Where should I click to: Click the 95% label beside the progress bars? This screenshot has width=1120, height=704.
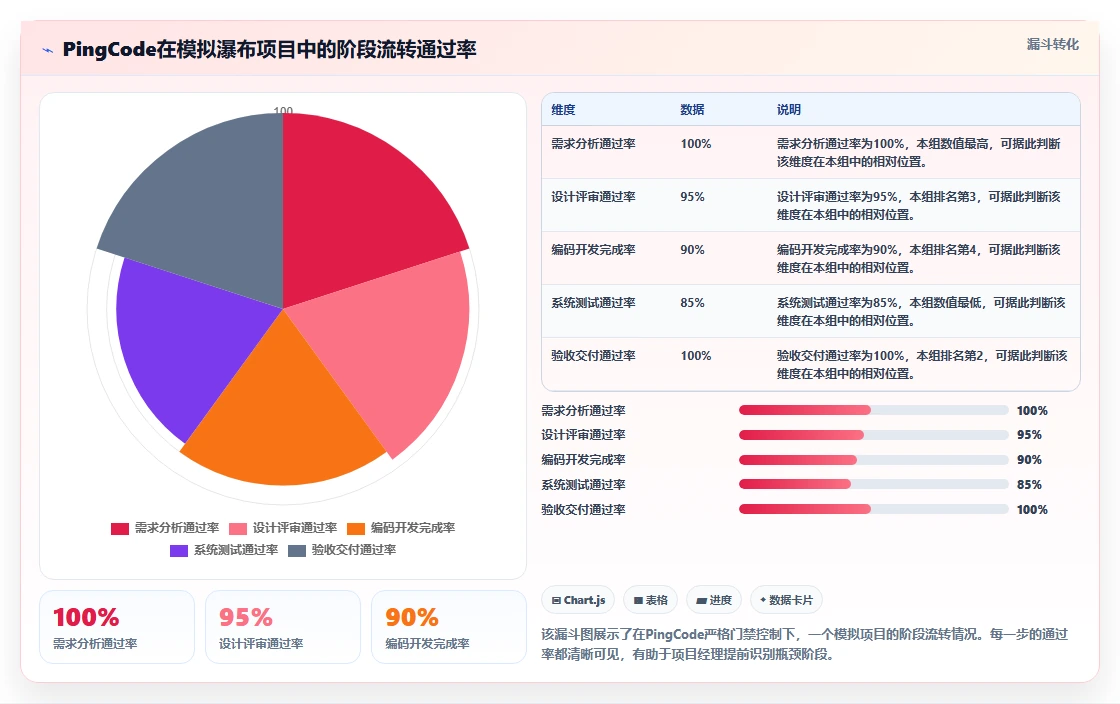pos(1029,435)
